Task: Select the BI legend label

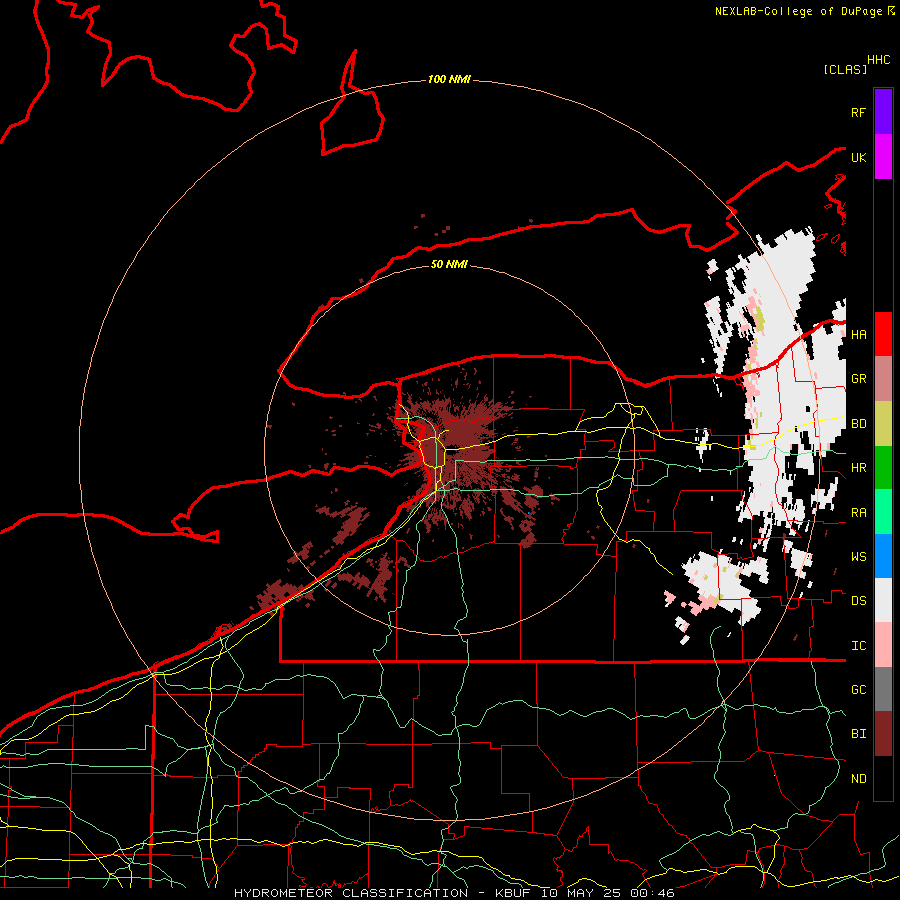Action: pos(859,734)
